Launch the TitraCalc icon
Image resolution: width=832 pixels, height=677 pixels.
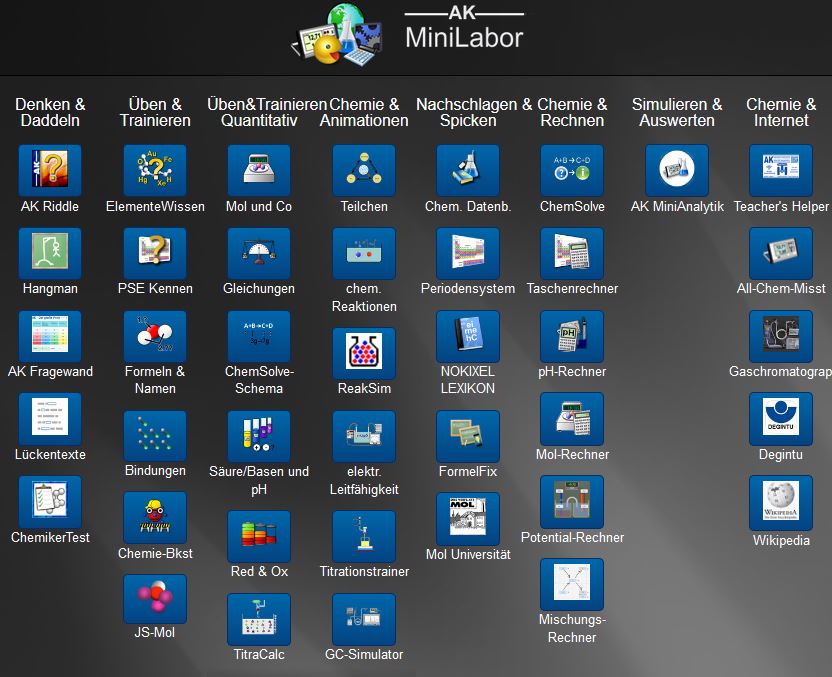tap(259, 619)
